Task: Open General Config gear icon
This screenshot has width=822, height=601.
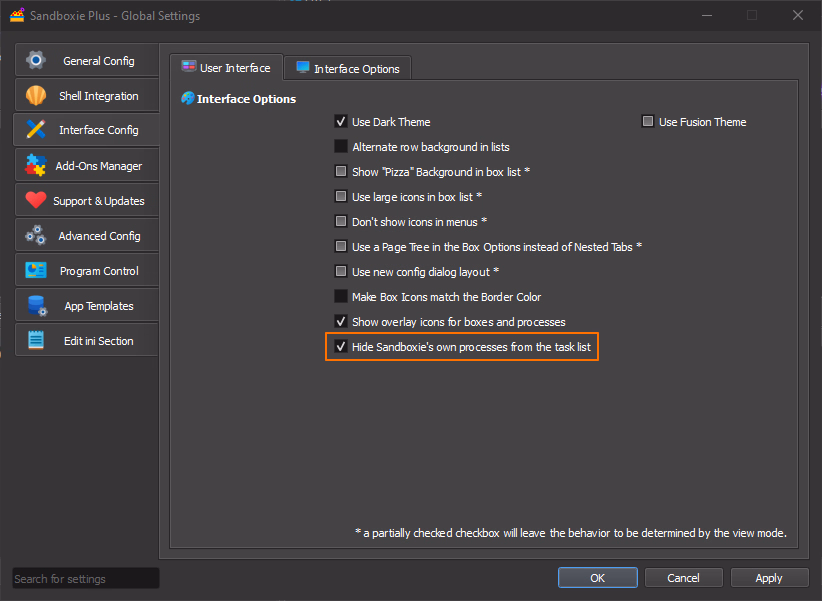Action: [x=36, y=60]
